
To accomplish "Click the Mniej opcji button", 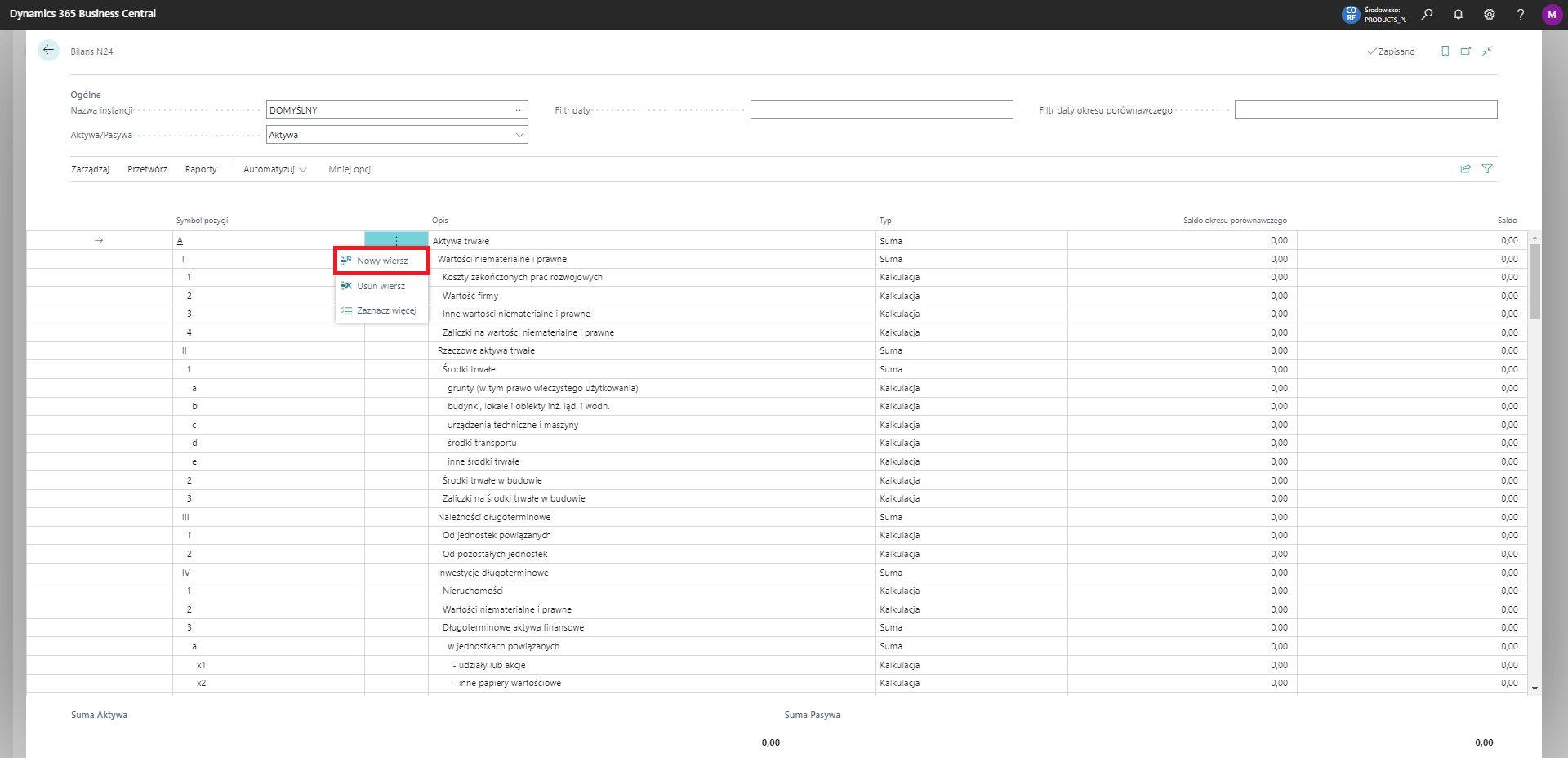I will point(350,169).
